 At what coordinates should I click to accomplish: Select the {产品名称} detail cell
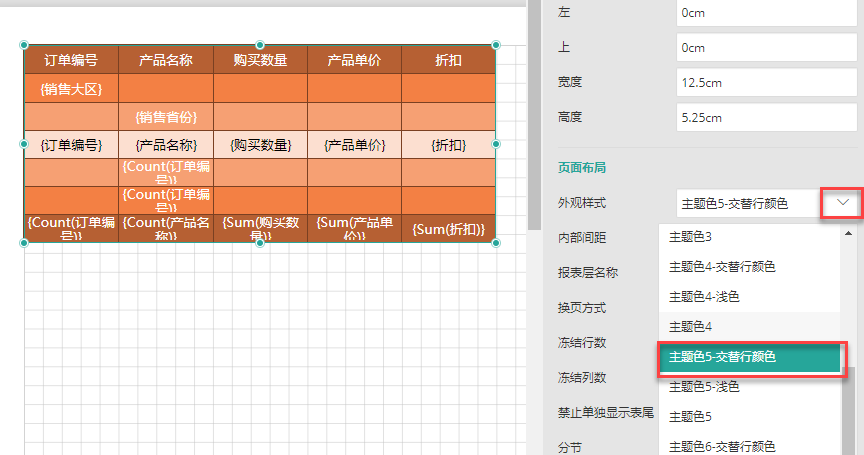[x=166, y=145]
